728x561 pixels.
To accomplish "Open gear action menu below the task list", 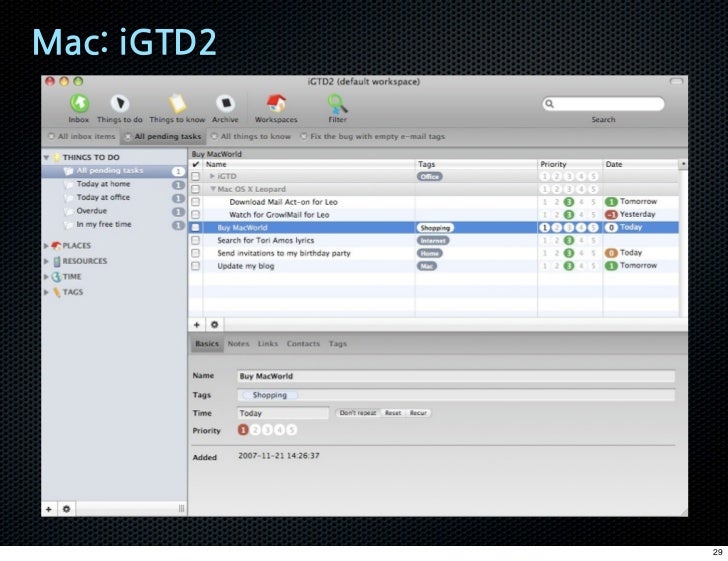I will click(214, 325).
